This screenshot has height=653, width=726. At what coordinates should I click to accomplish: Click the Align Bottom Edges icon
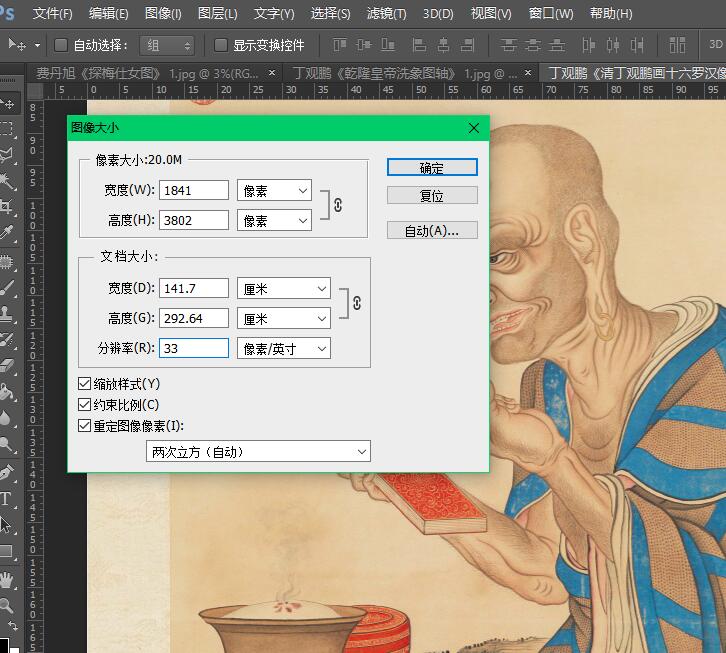coord(388,45)
